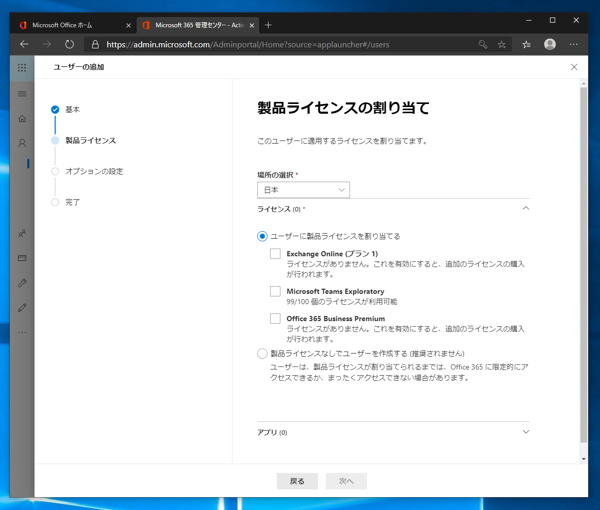
Task: Open the browser profile avatar
Action: 550,44
